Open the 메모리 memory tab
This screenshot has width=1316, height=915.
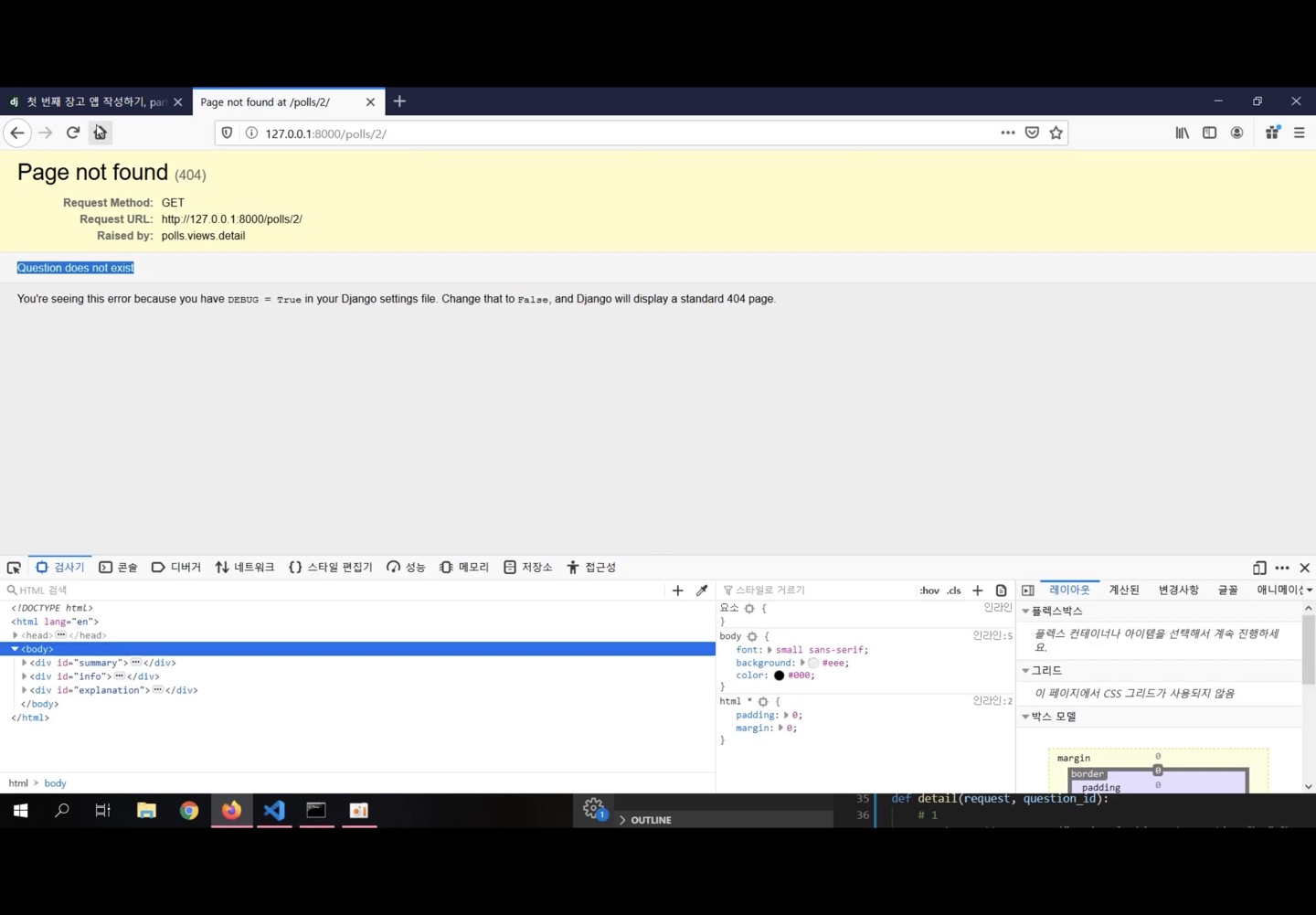pyautogui.click(x=464, y=568)
